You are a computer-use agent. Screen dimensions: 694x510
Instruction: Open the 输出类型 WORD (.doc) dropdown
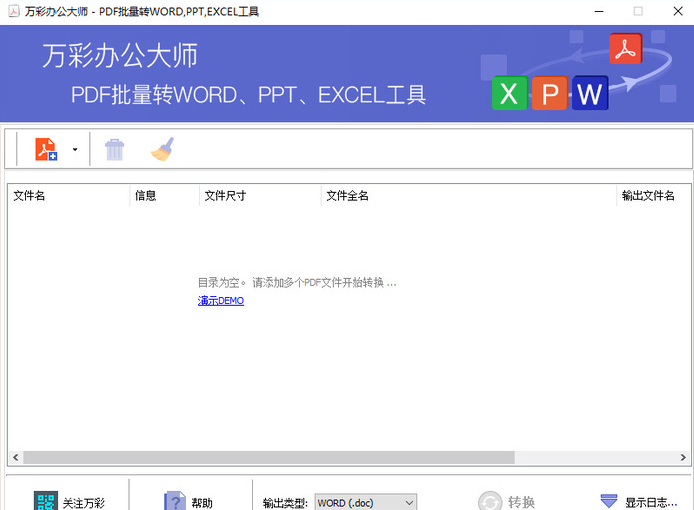pos(366,502)
